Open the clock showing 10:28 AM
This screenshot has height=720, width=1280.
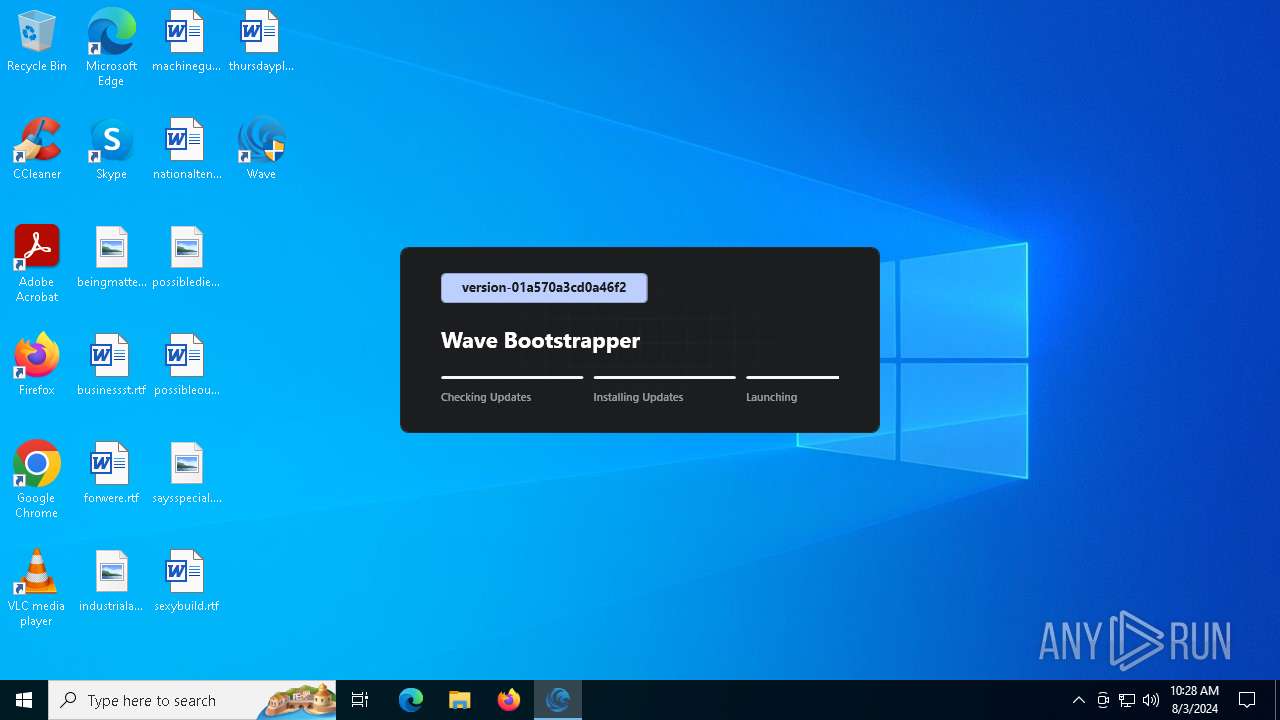(1194, 700)
